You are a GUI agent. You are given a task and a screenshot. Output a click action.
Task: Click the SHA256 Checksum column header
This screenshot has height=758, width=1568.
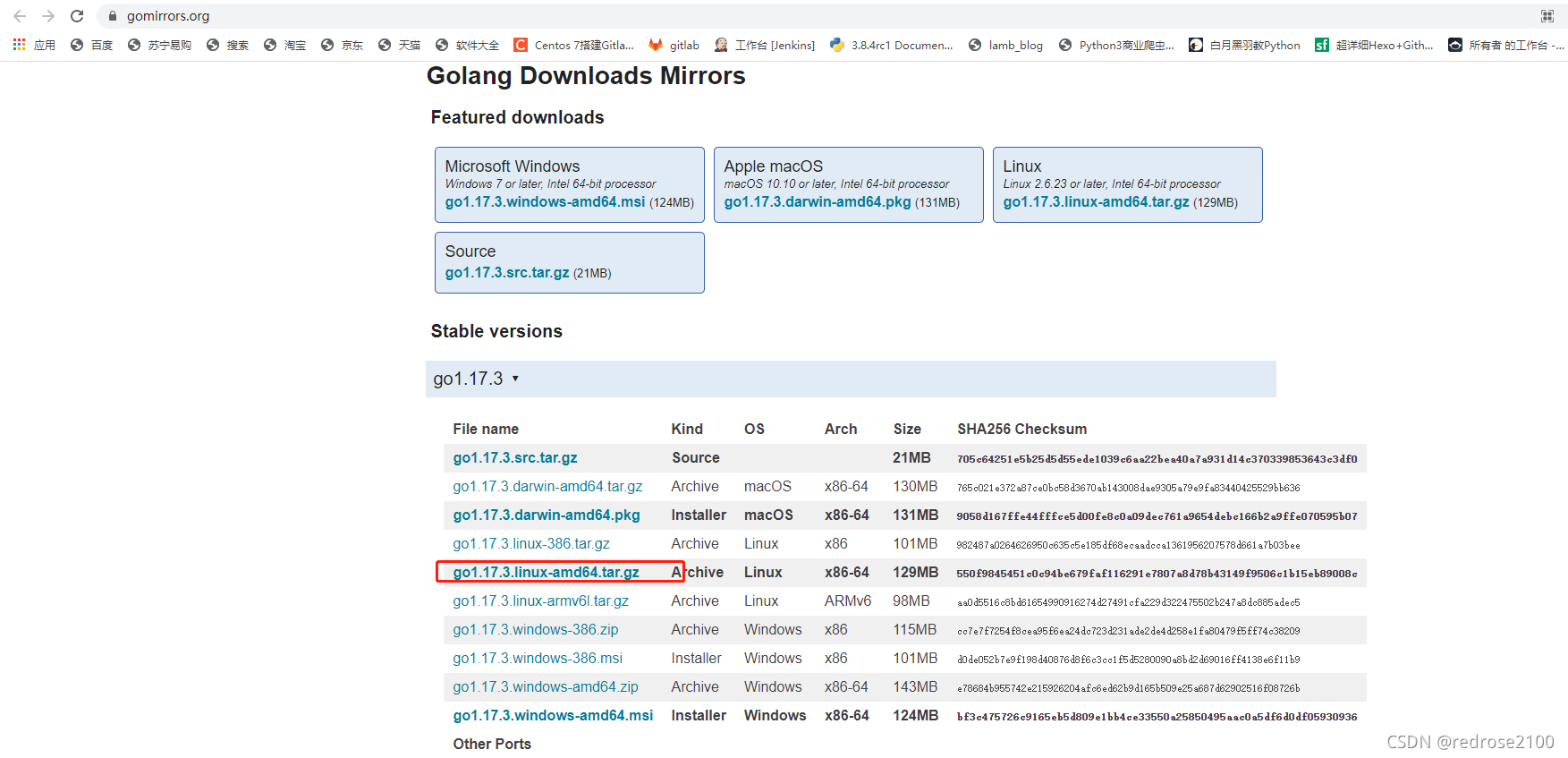coord(1022,429)
